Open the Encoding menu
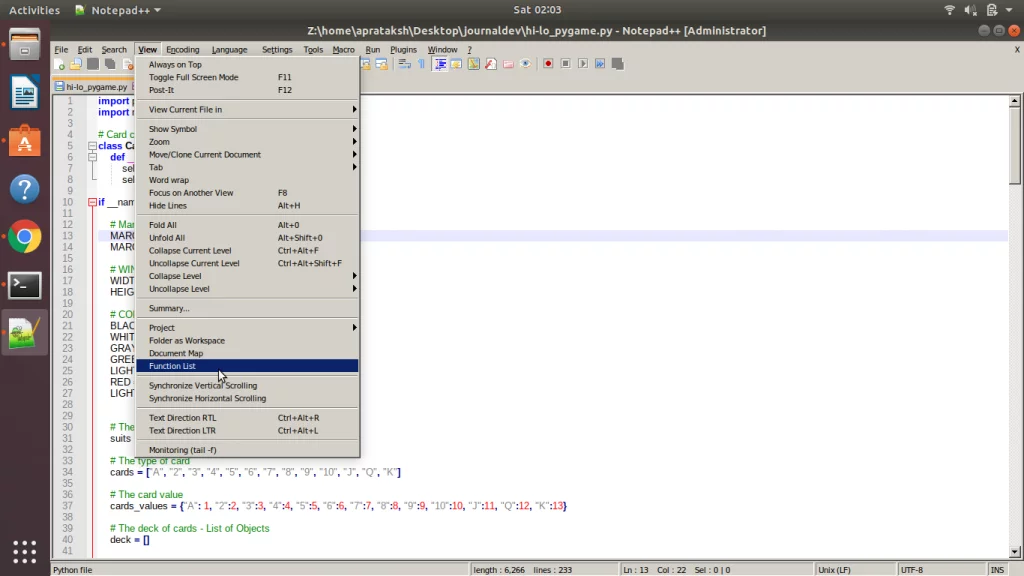Screen dimensions: 1024x576 [x=182, y=49]
